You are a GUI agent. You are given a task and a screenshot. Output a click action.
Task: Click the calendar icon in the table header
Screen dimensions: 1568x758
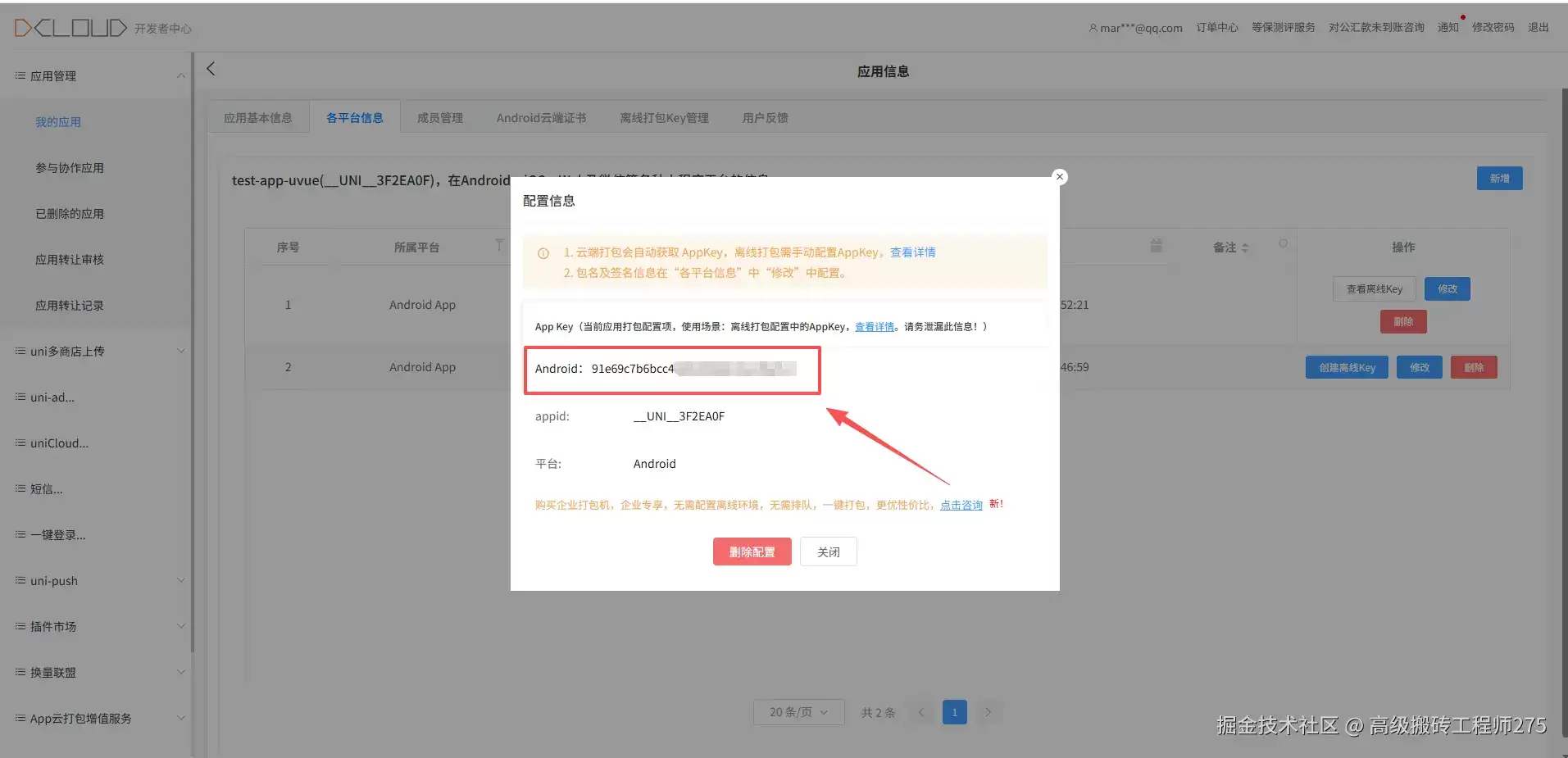(x=1156, y=245)
